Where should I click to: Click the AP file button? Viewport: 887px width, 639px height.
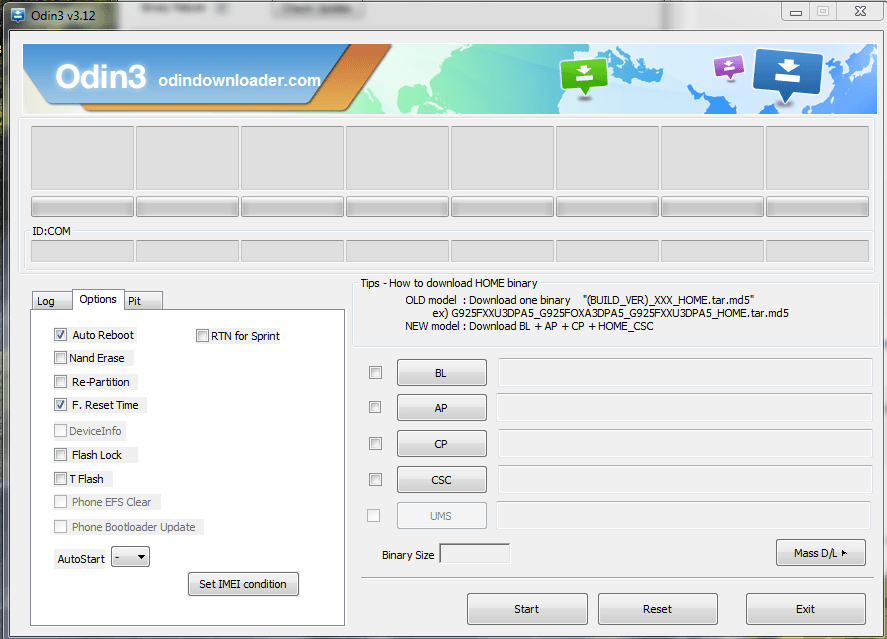pos(441,408)
